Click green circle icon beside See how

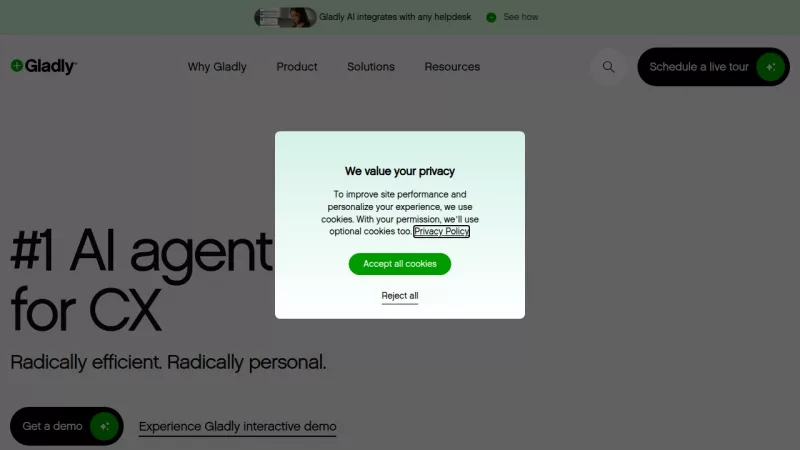(x=491, y=17)
